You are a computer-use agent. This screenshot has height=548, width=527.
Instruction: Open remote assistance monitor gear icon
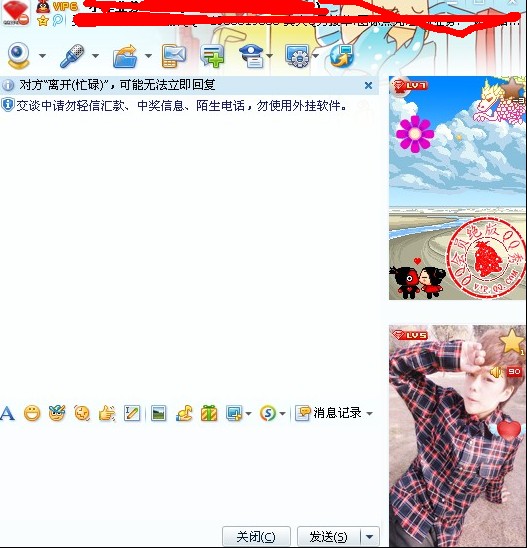coord(297,56)
